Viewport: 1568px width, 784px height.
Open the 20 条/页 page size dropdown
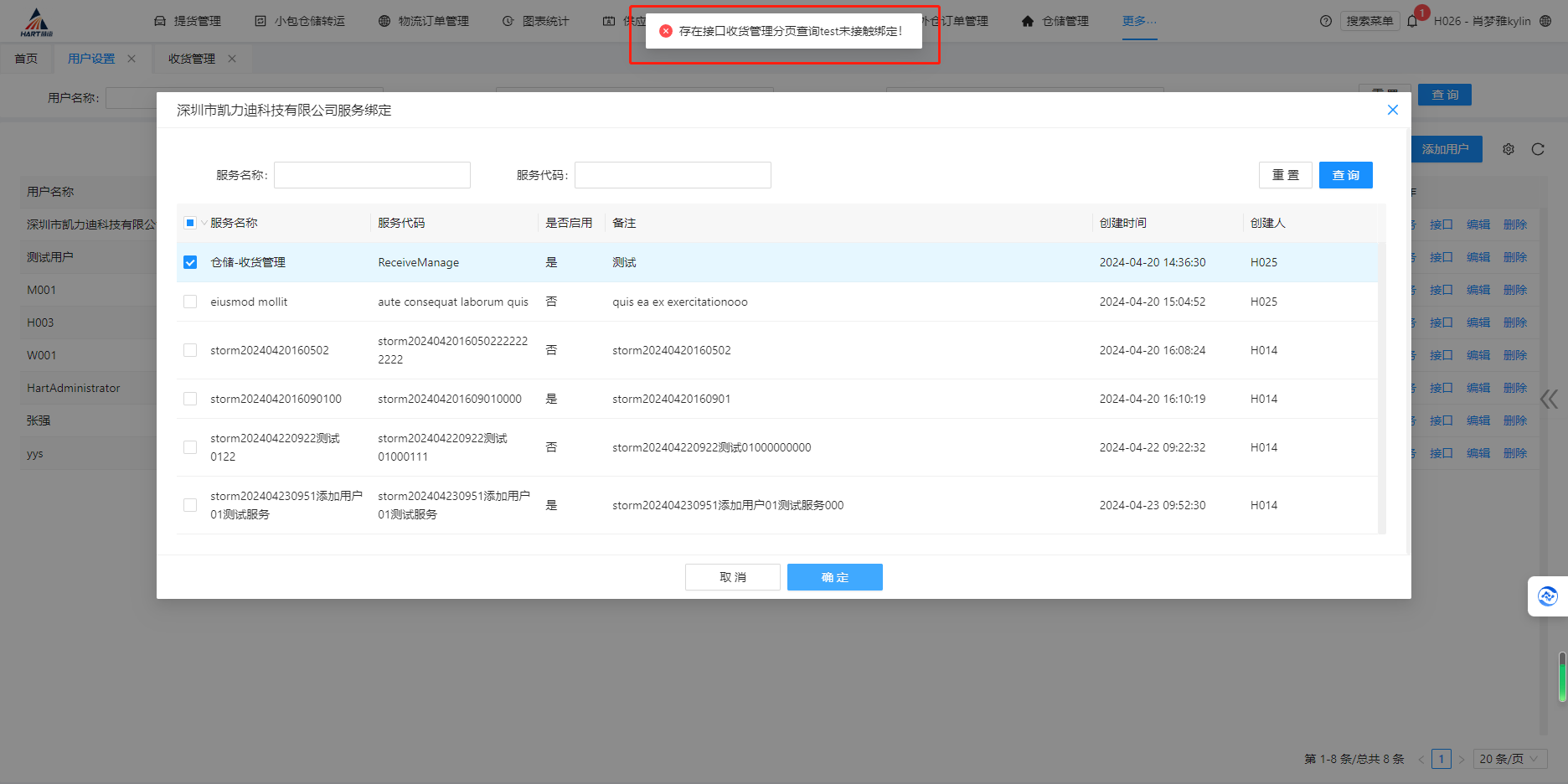pos(1509,759)
